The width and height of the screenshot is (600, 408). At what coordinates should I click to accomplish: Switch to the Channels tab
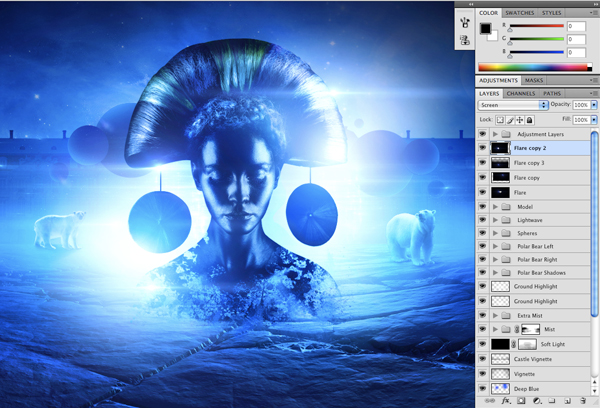521,93
